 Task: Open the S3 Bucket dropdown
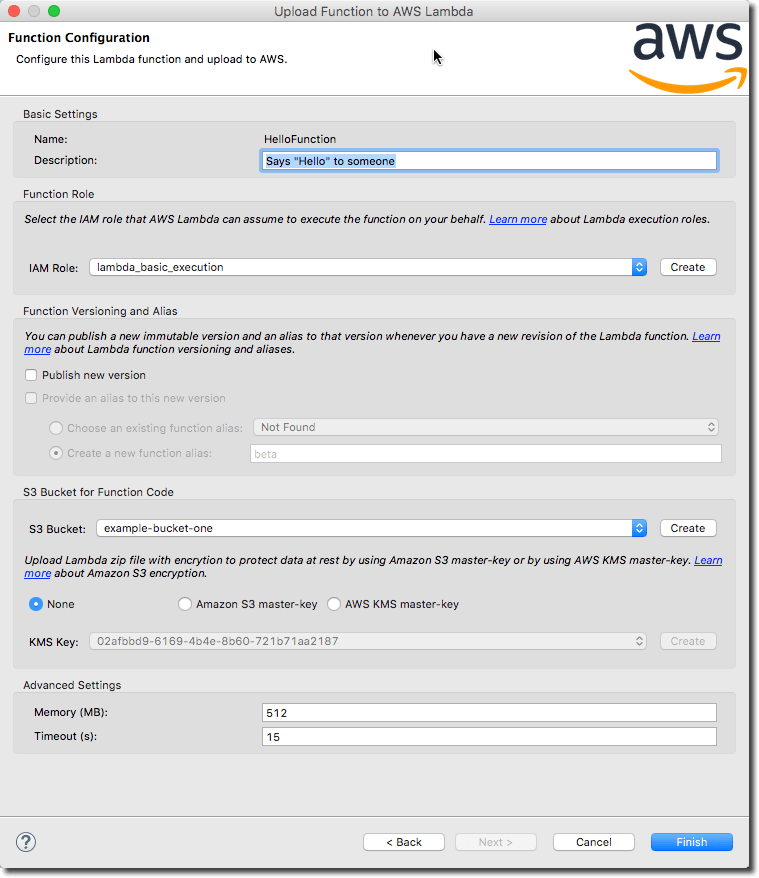click(371, 528)
